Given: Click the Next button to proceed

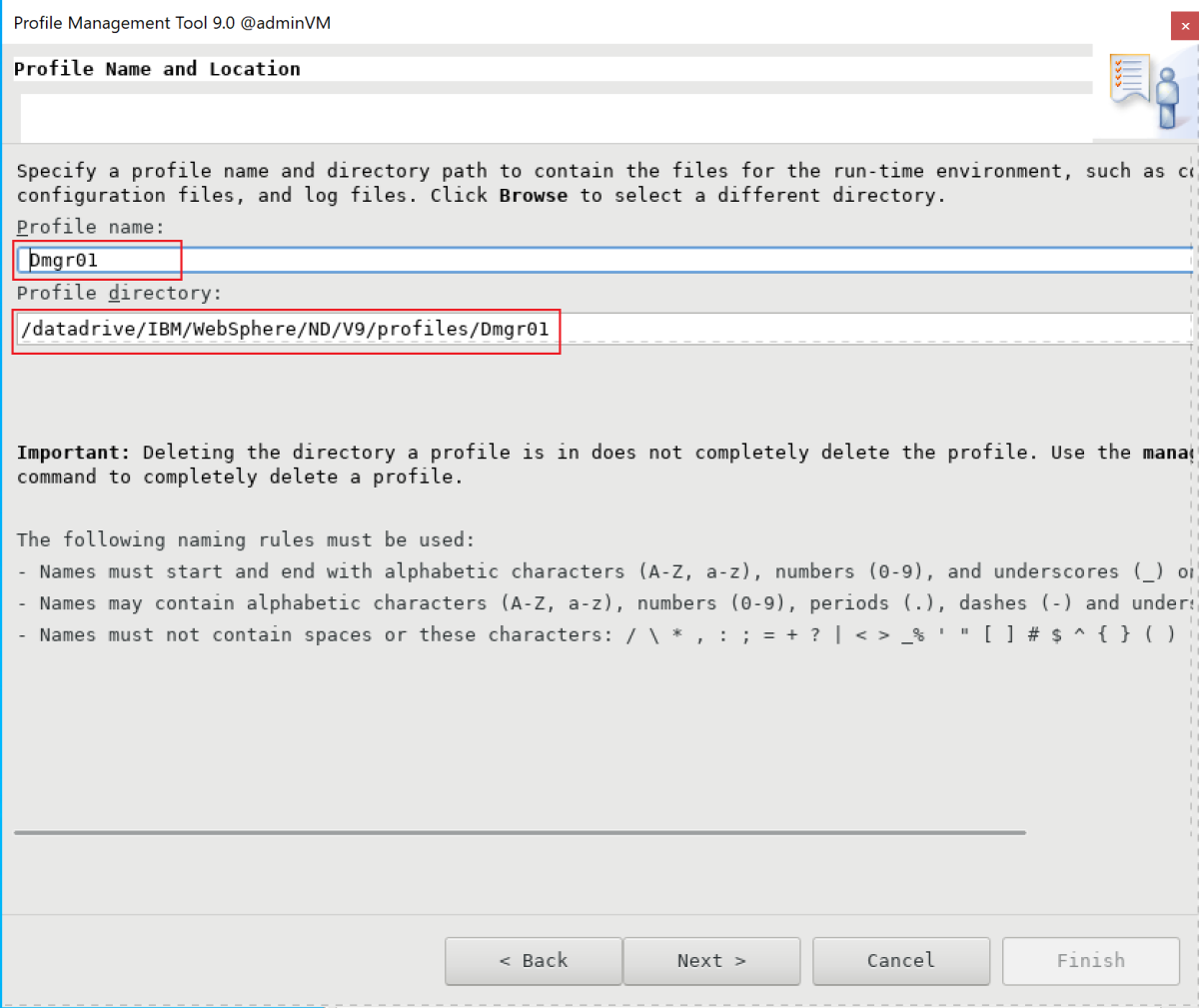Looking at the screenshot, I should (711, 960).
